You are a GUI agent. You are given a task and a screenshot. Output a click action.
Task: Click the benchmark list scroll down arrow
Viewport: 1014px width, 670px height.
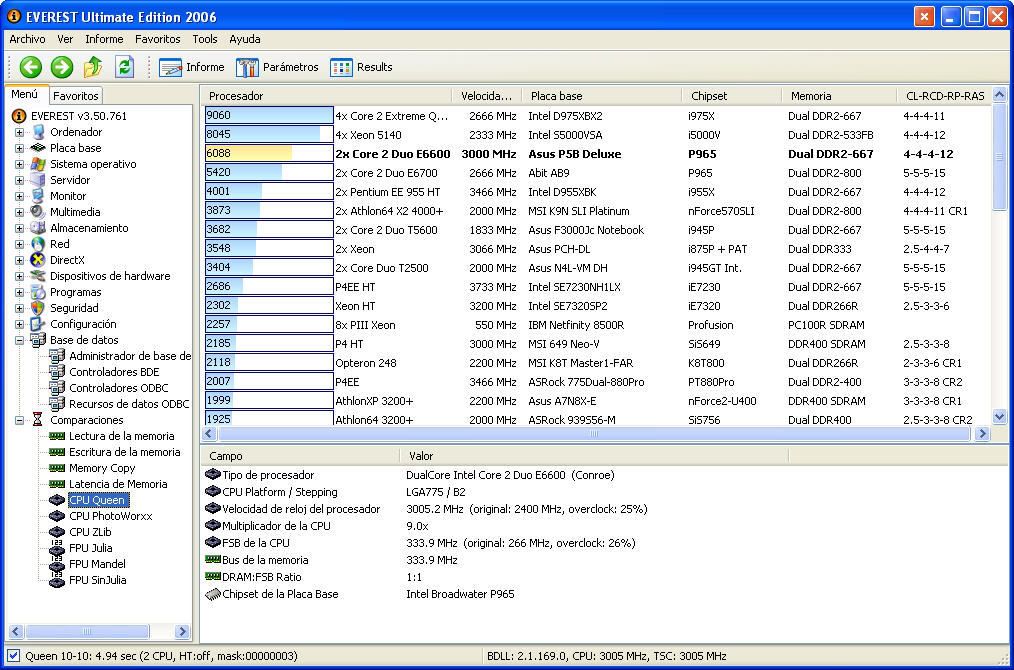point(999,417)
